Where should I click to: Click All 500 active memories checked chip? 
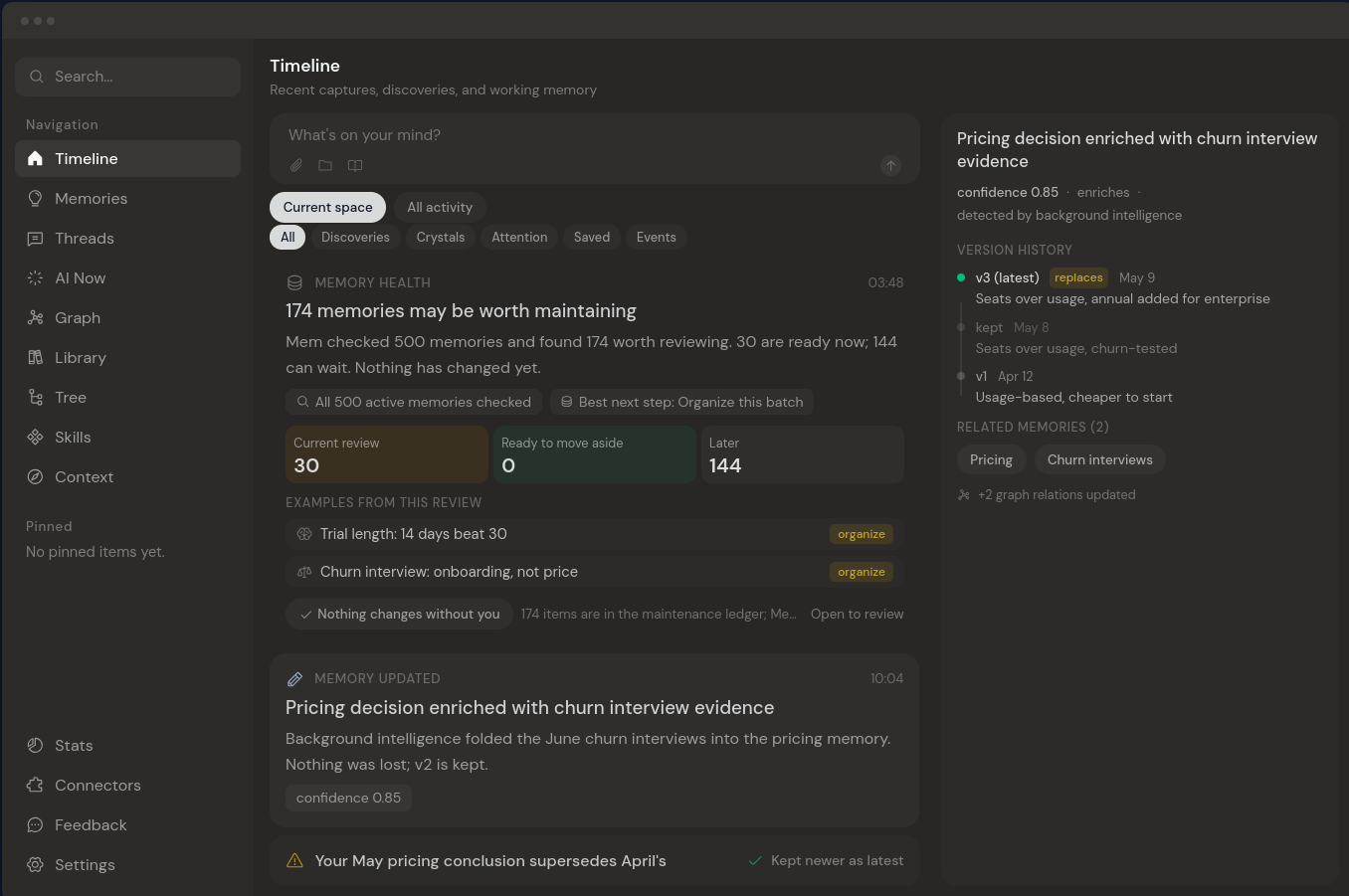(x=414, y=402)
